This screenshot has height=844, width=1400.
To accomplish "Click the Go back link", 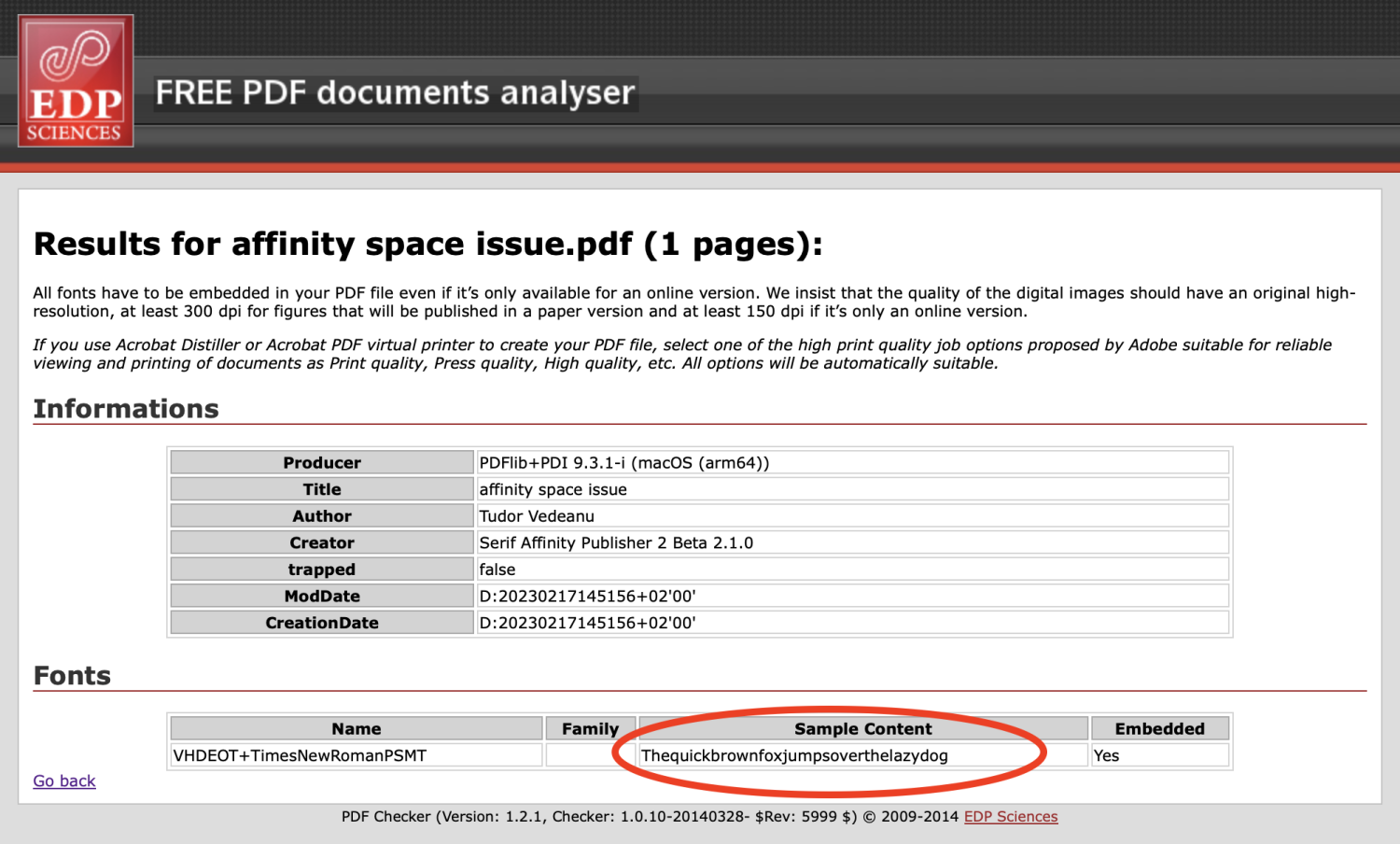I will tap(63, 781).
